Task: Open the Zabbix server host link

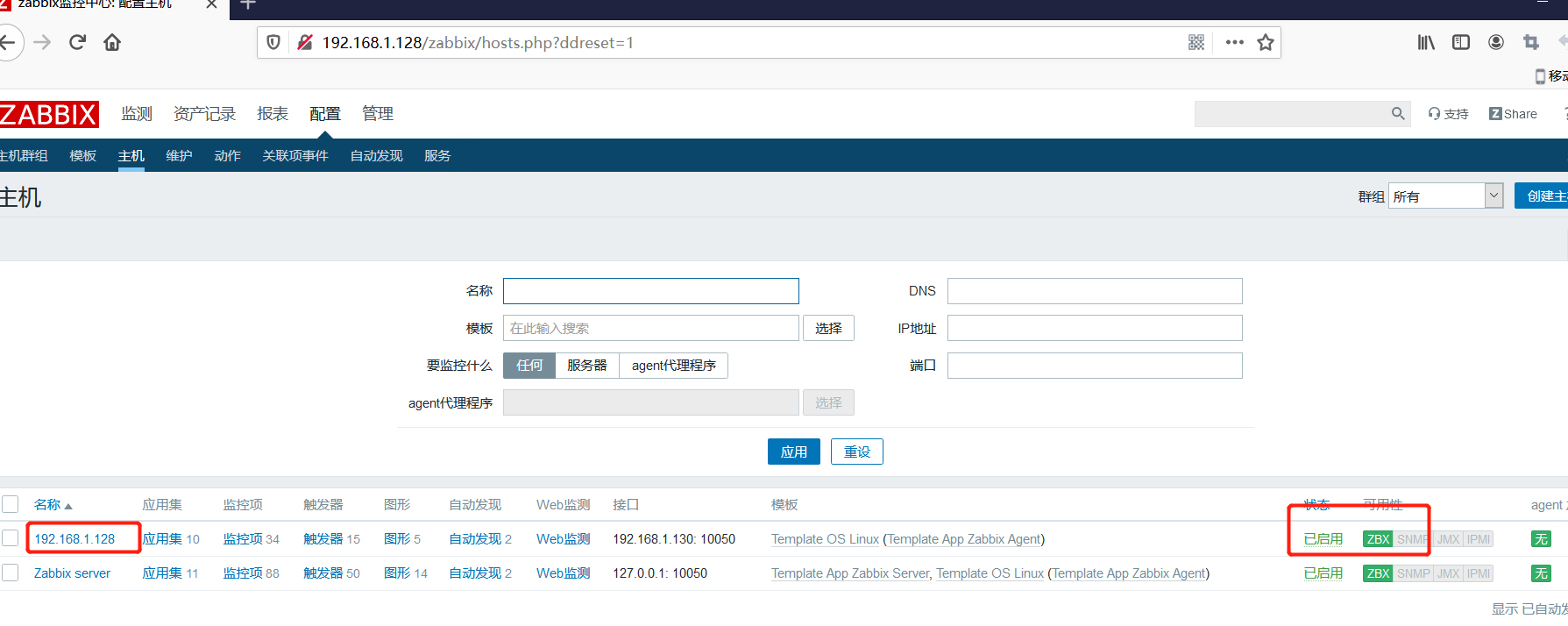Action: coord(72,573)
